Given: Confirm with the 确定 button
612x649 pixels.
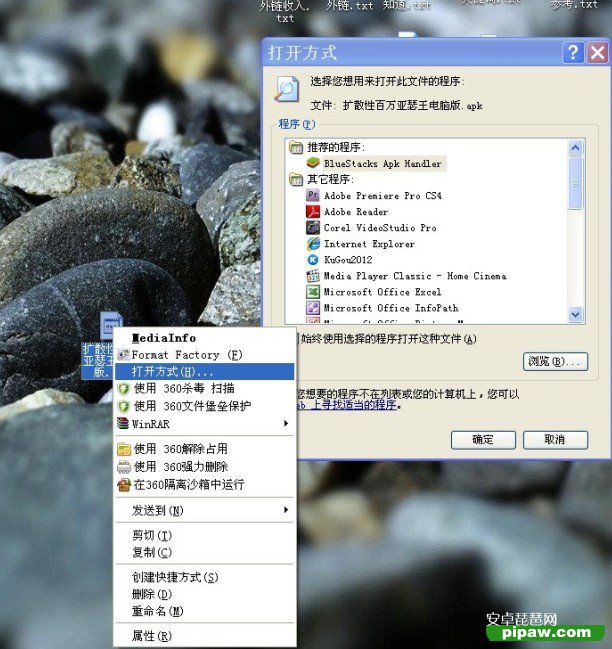Looking at the screenshot, I should tap(483, 439).
